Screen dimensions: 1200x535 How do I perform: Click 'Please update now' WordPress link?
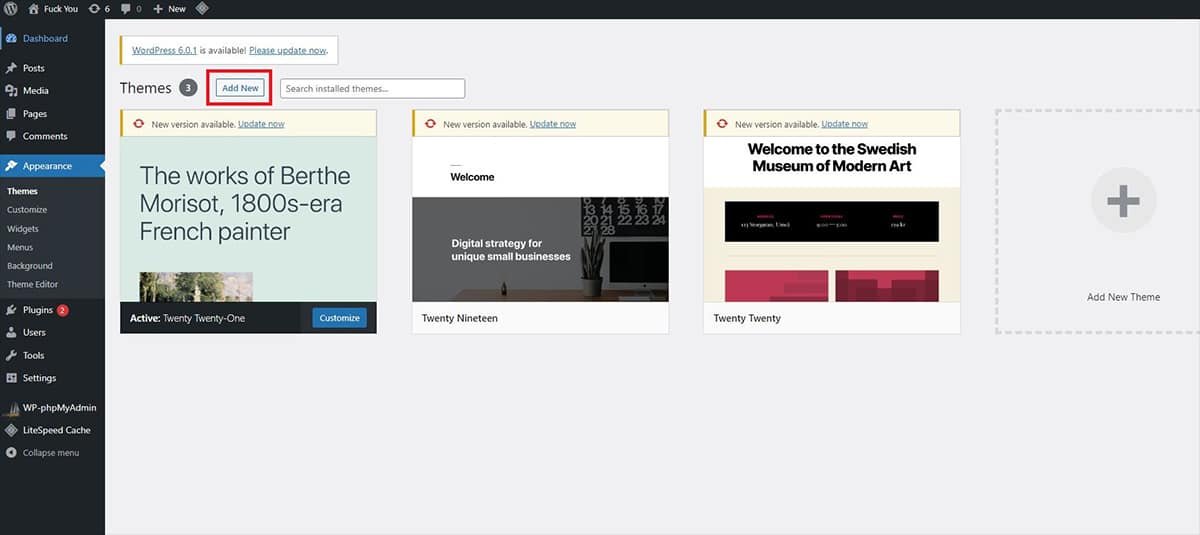click(x=287, y=50)
